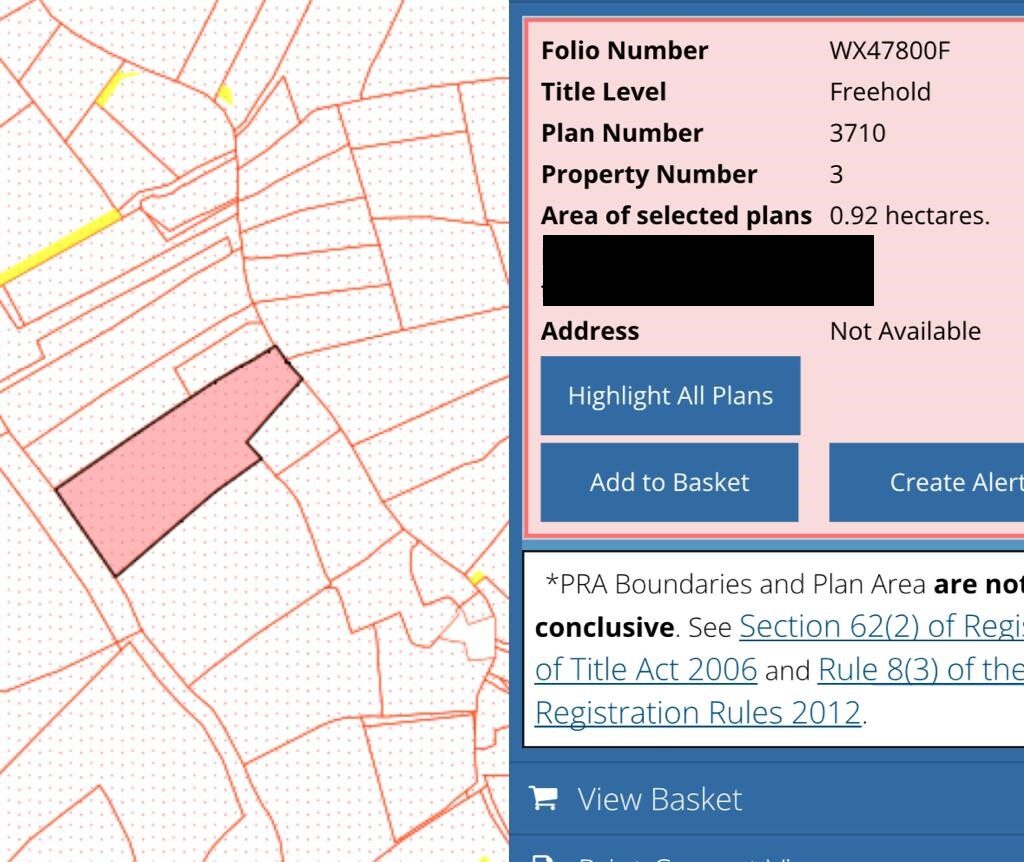
Task: Select the pink highlighted land parcel
Action: [170, 470]
